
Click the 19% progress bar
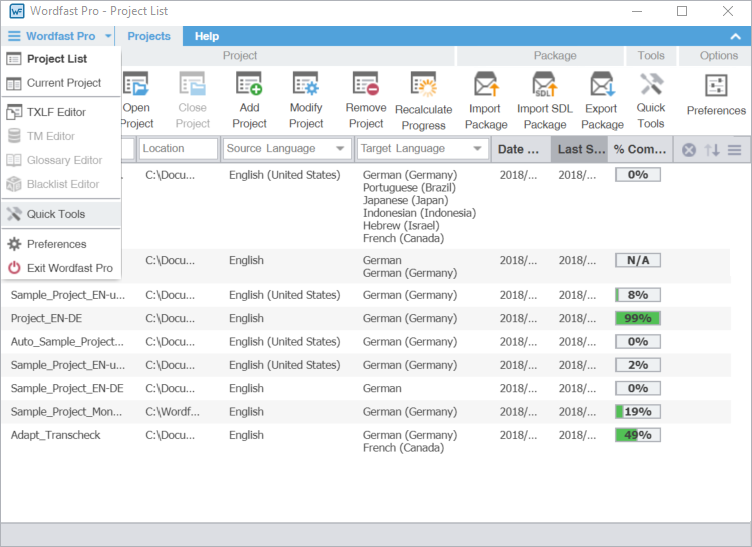tap(638, 412)
